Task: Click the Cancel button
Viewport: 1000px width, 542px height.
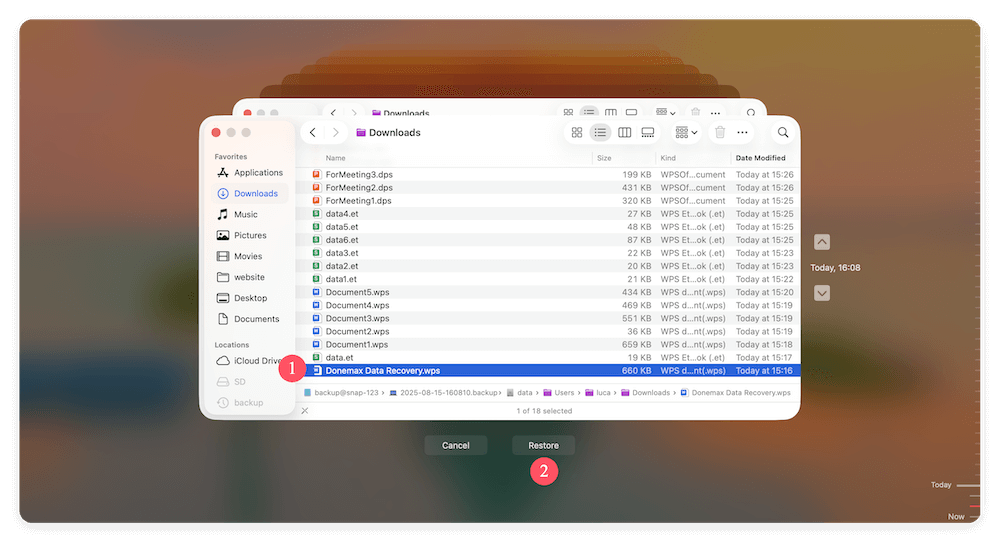Action: tap(455, 446)
